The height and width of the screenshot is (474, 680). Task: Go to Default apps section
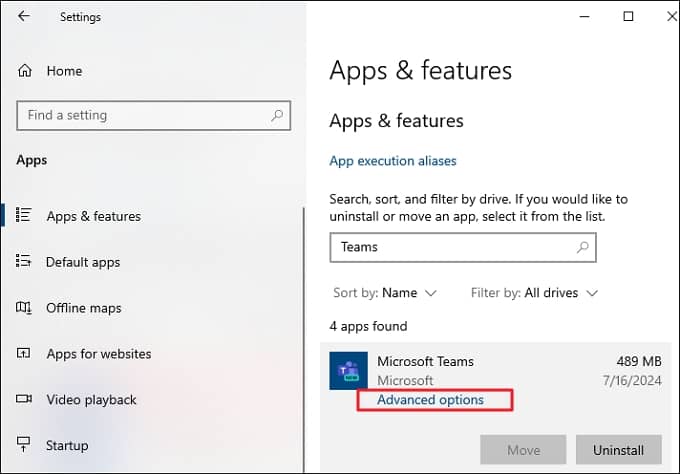[x=83, y=262]
